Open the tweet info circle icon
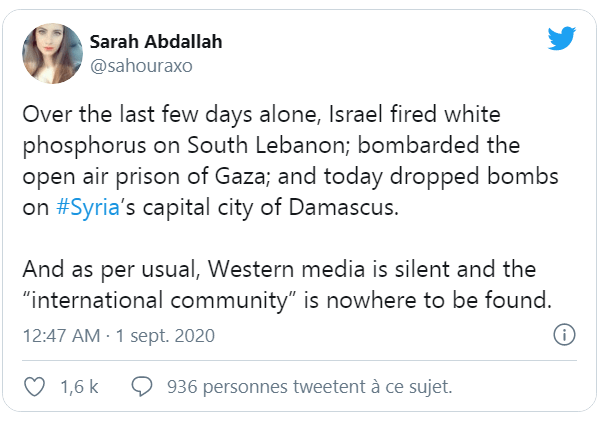614x429 pixels. [563, 335]
